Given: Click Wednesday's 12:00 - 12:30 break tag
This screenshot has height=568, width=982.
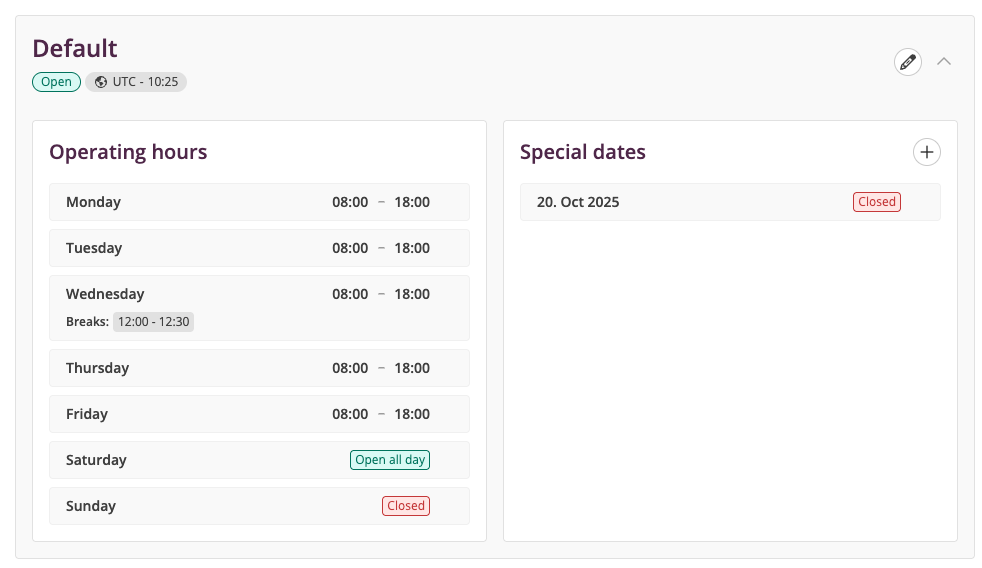Looking at the screenshot, I should [x=153, y=322].
